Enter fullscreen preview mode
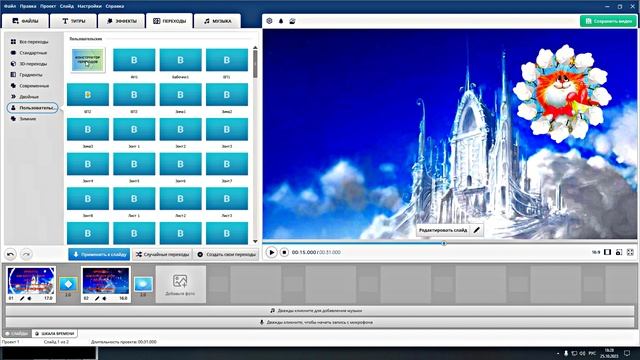Viewport: 640px width, 360px height. (630, 252)
